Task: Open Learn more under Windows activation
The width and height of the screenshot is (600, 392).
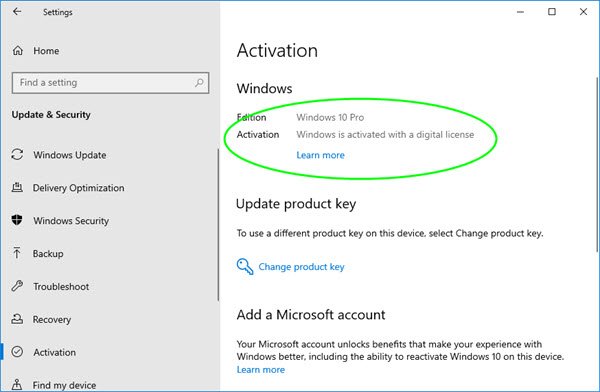Action: (x=320, y=155)
